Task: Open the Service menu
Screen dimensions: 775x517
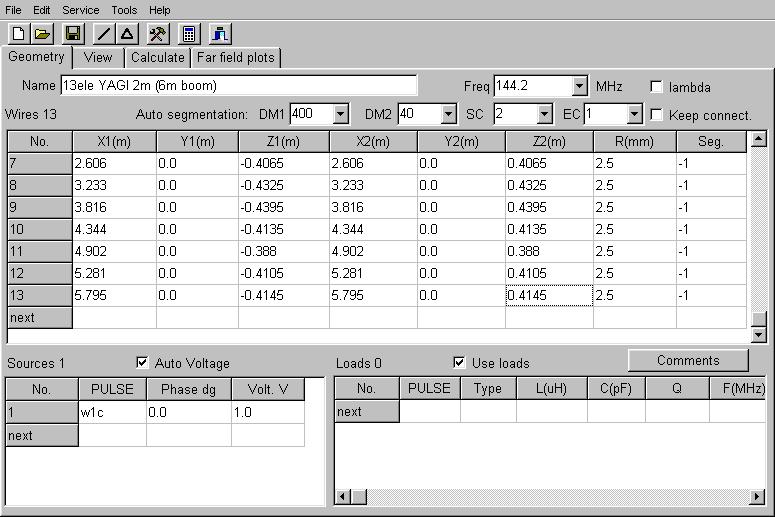Action: pyautogui.click(x=80, y=10)
